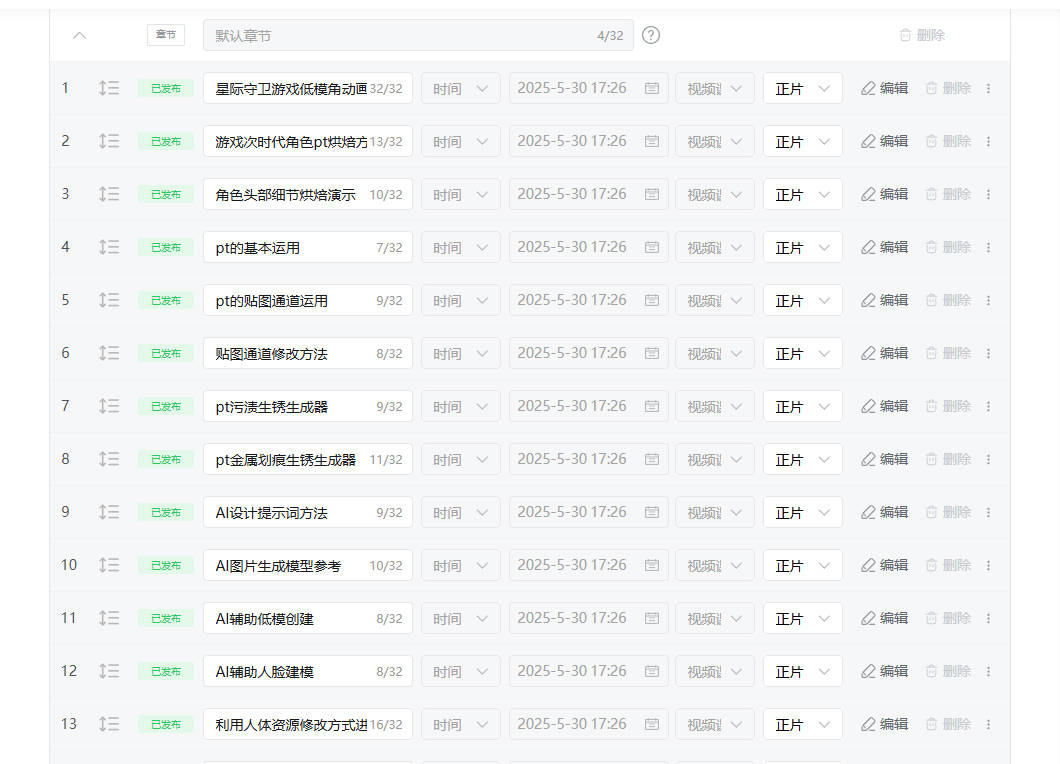Click the pt的基本运用 title input field
Screen dimensions: 1060x764
[290, 247]
